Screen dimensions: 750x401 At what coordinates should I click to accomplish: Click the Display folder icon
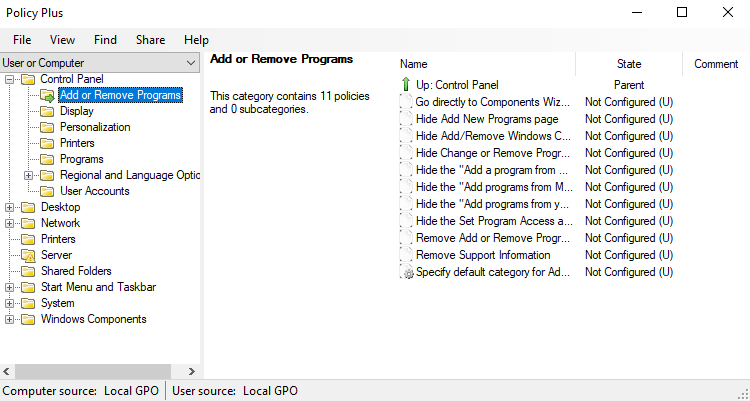pos(47,111)
